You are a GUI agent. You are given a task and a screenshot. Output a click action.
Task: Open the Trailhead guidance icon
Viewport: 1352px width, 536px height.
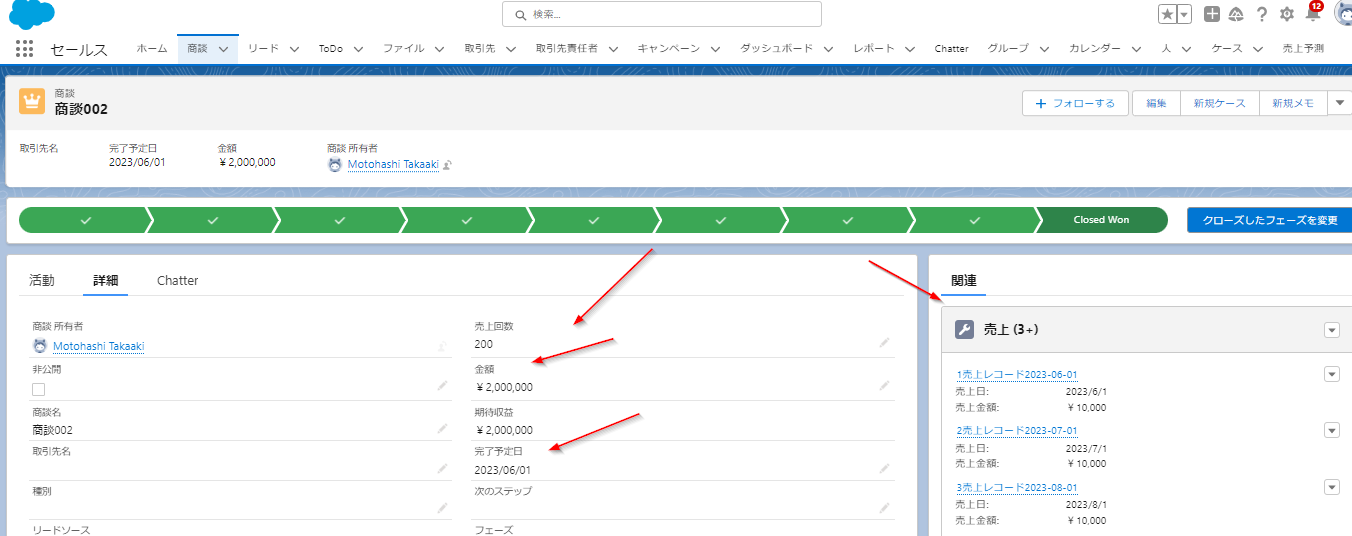(x=1236, y=14)
